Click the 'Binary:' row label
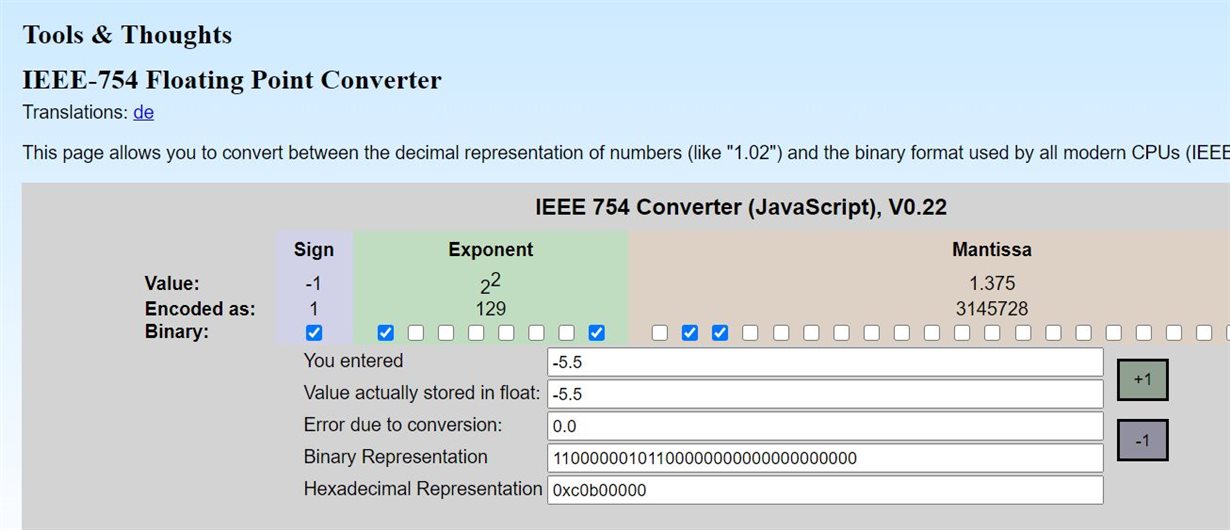Screen dimensions: 1230x530 click(x=177, y=332)
